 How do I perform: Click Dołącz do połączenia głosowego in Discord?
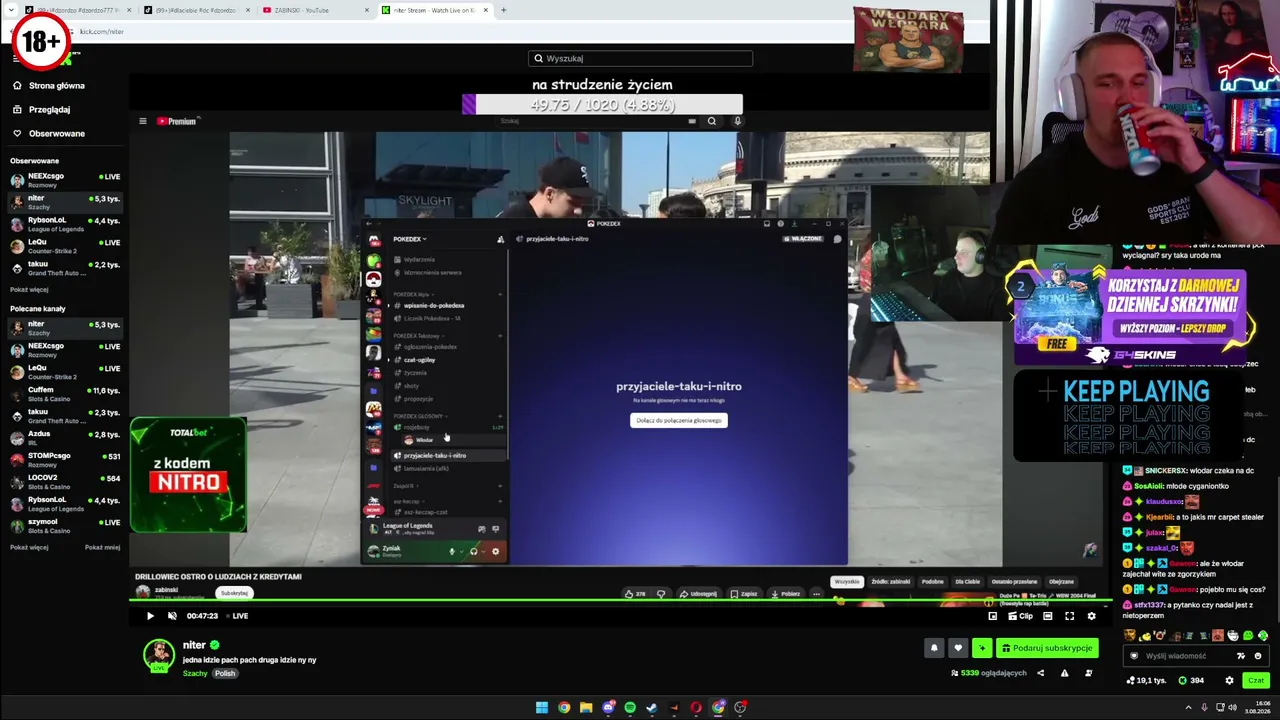pos(679,421)
